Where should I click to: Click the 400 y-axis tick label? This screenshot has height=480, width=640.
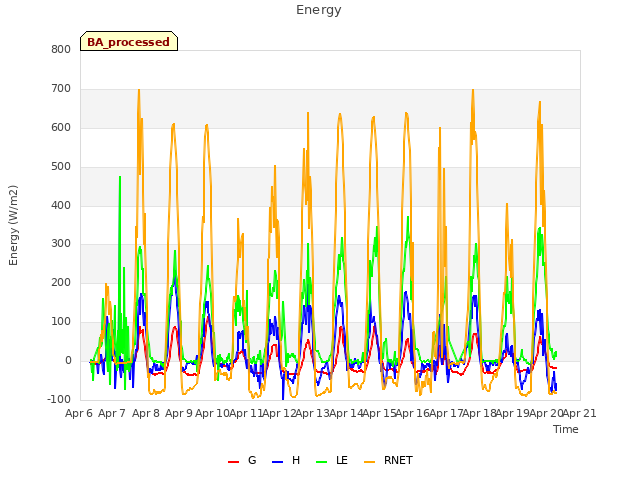pyautogui.click(x=61, y=205)
